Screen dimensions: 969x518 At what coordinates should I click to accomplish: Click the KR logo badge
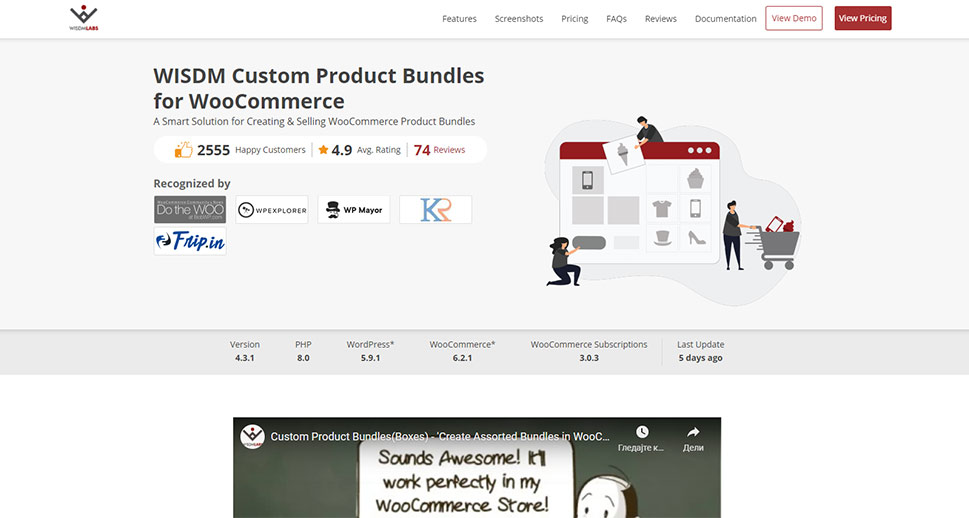point(436,210)
